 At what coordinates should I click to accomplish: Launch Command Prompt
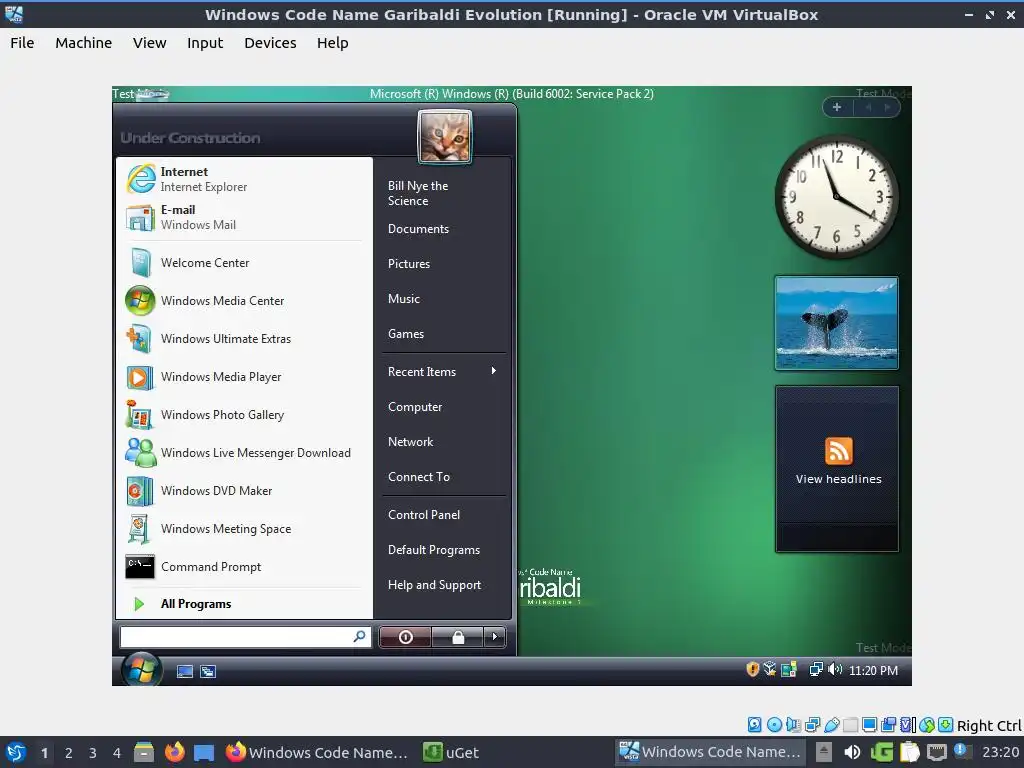(x=242, y=567)
